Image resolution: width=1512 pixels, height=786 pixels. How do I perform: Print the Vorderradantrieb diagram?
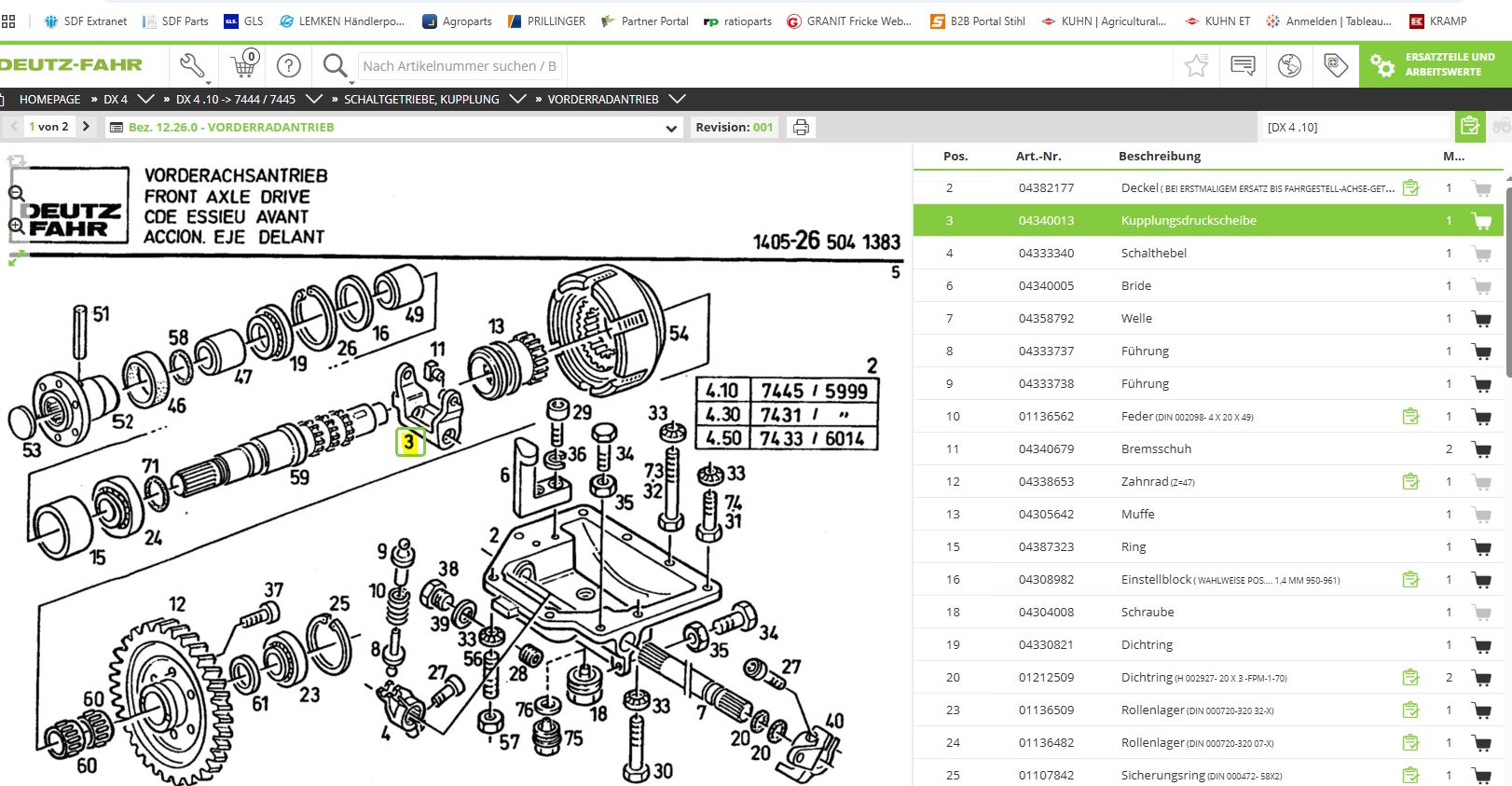(x=801, y=128)
